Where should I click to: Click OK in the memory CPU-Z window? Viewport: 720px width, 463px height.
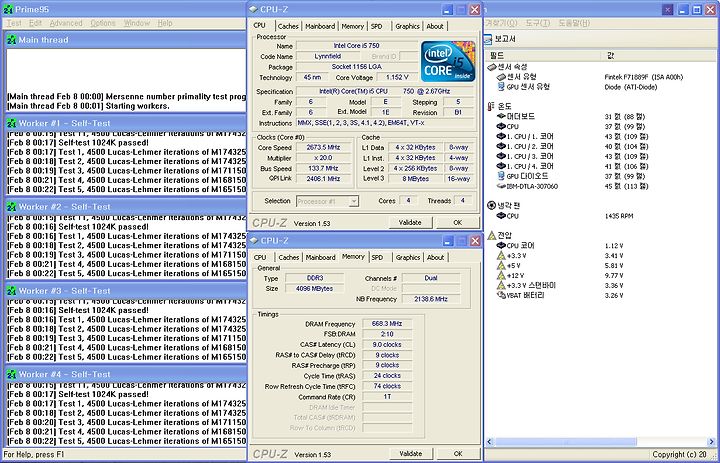457,454
